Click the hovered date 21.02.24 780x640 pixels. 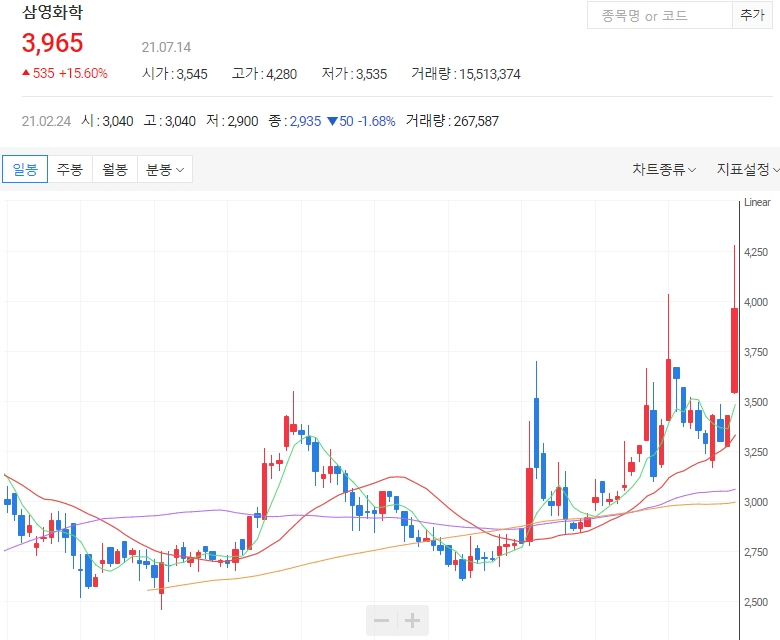coord(46,121)
